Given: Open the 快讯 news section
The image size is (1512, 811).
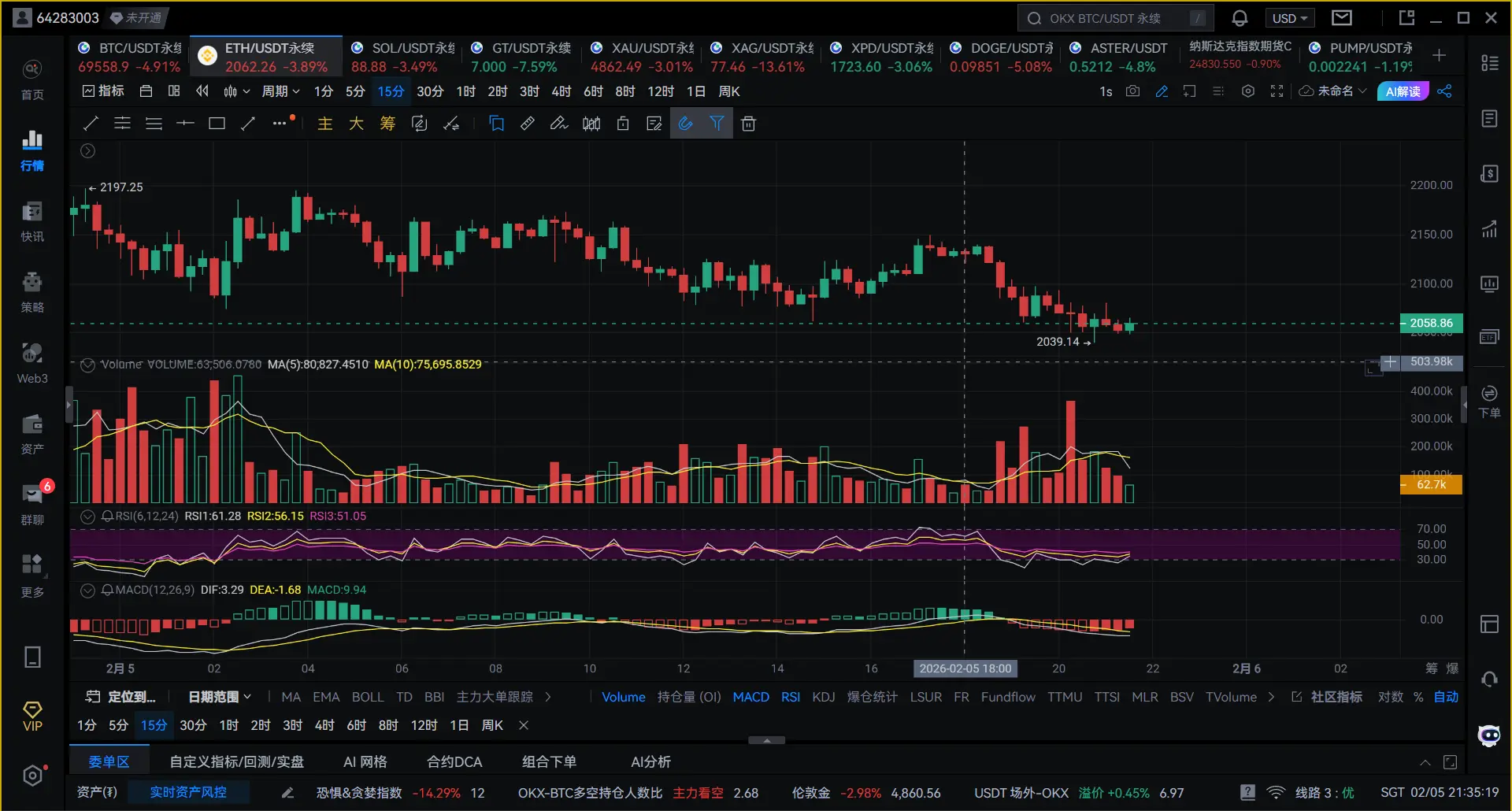Looking at the screenshot, I should [32, 222].
